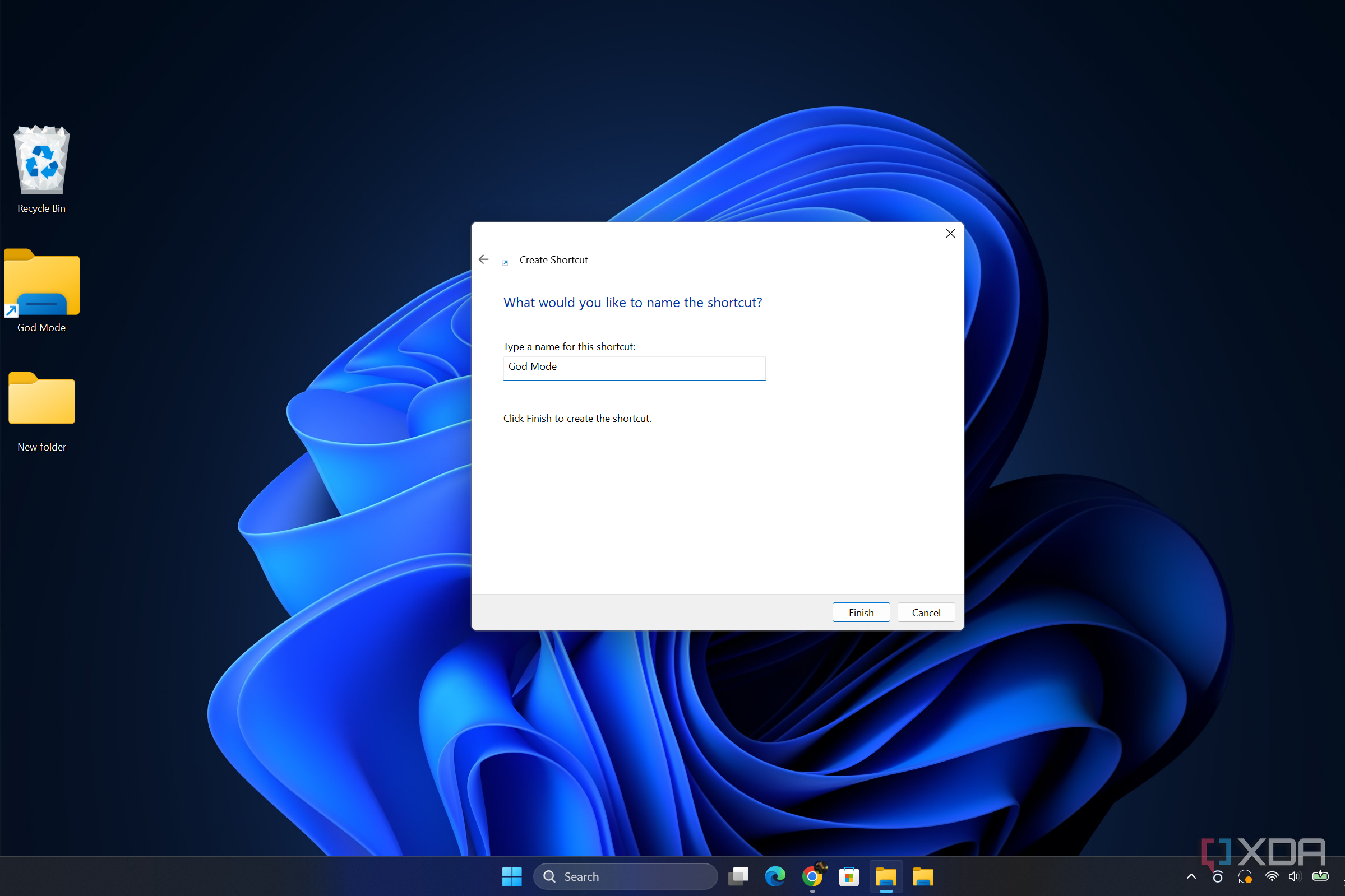Close the Create Shortcut dialog
Screen dimensions: 1345x896
(x=951, y=234)
